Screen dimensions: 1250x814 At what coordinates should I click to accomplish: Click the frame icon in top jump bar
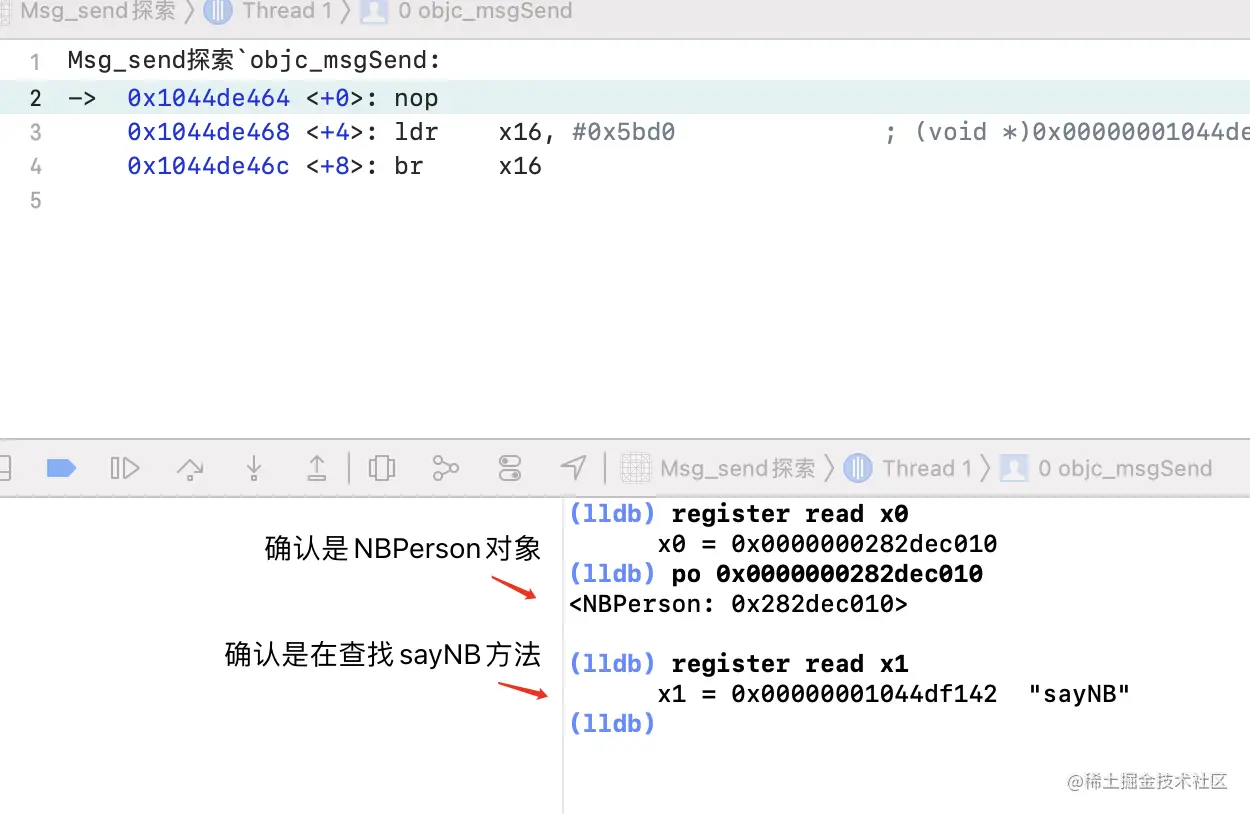[x=374, y=12]
